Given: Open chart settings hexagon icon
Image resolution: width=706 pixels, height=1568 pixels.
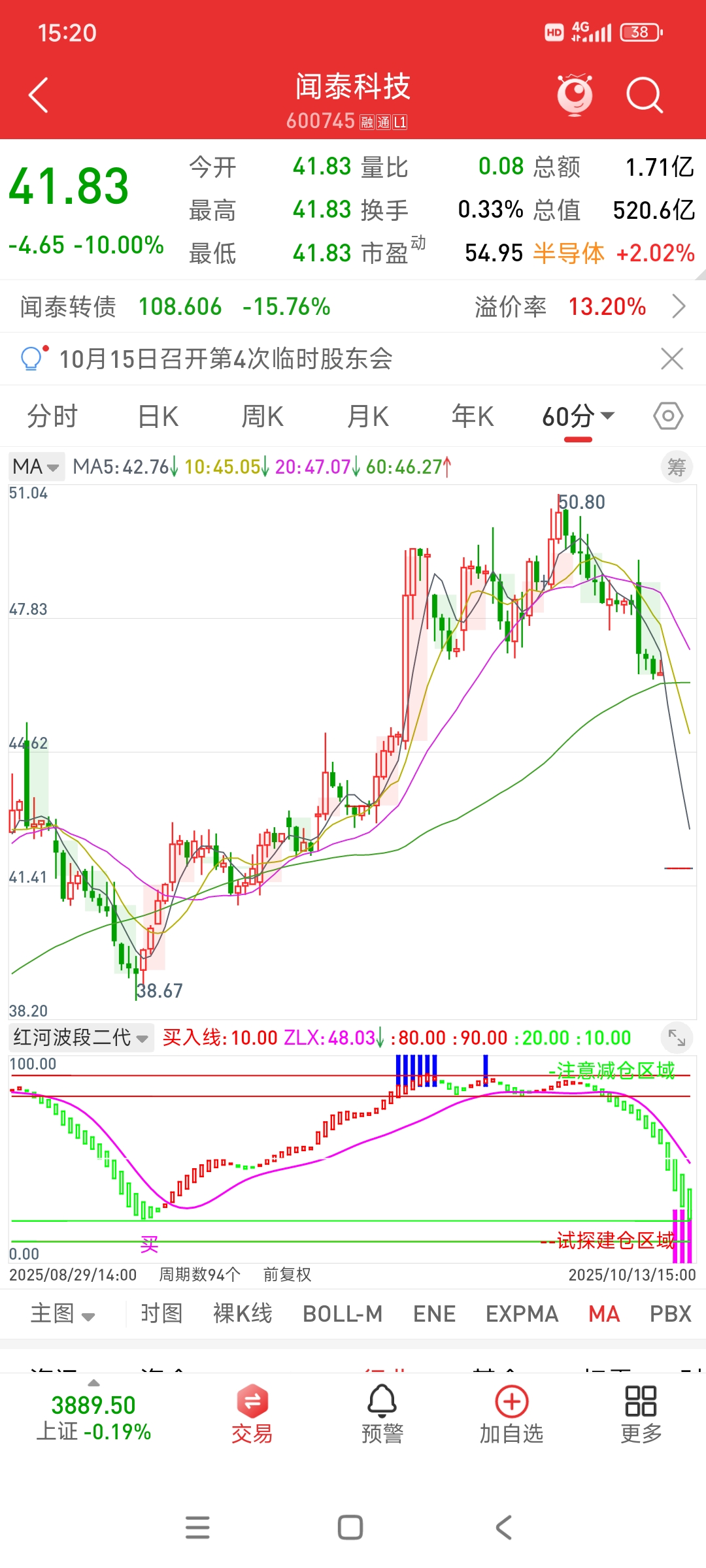Looking at the screenshot, I should 668,416.
